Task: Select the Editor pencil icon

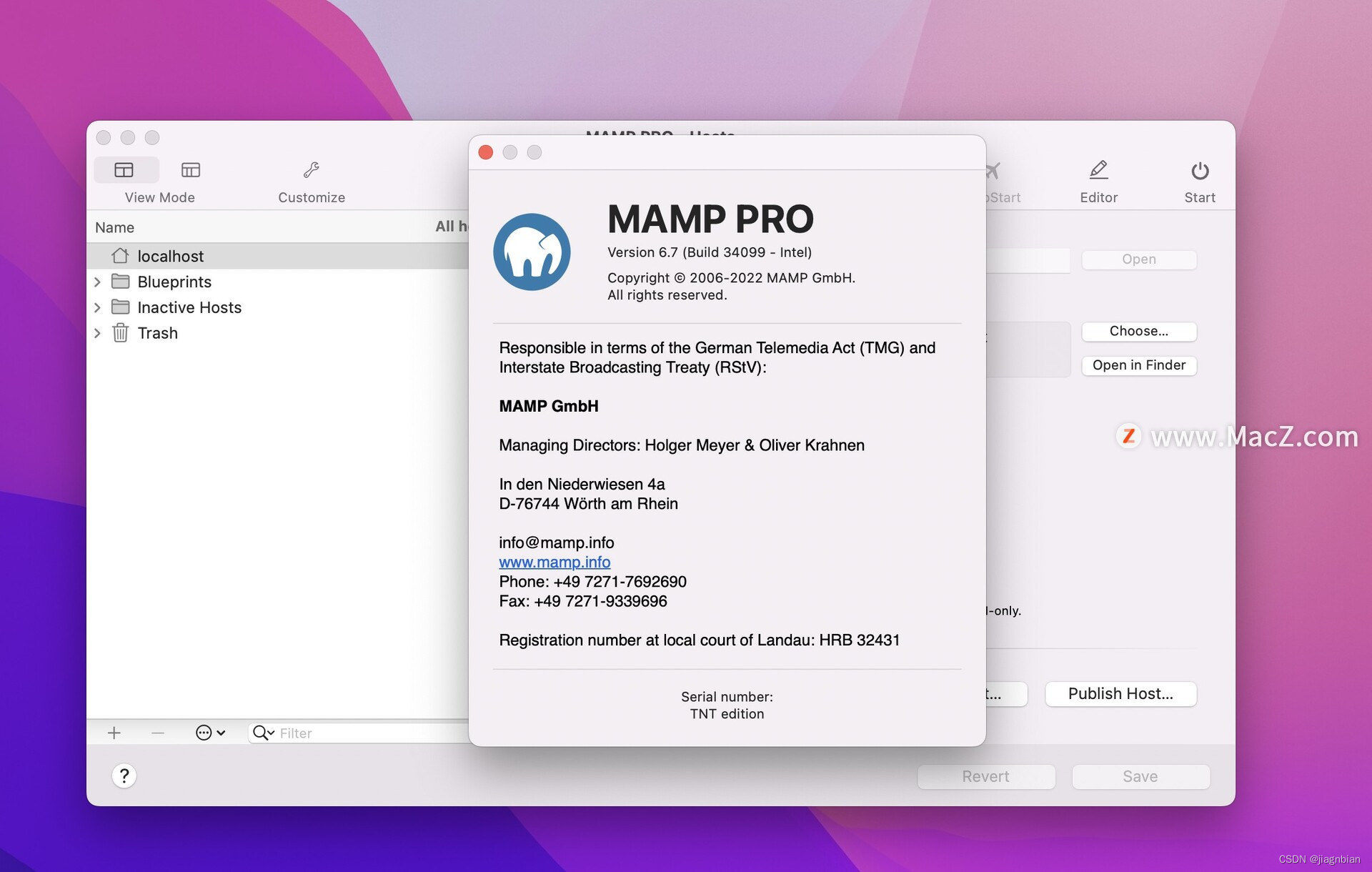Action: [x=1098, y=169]
